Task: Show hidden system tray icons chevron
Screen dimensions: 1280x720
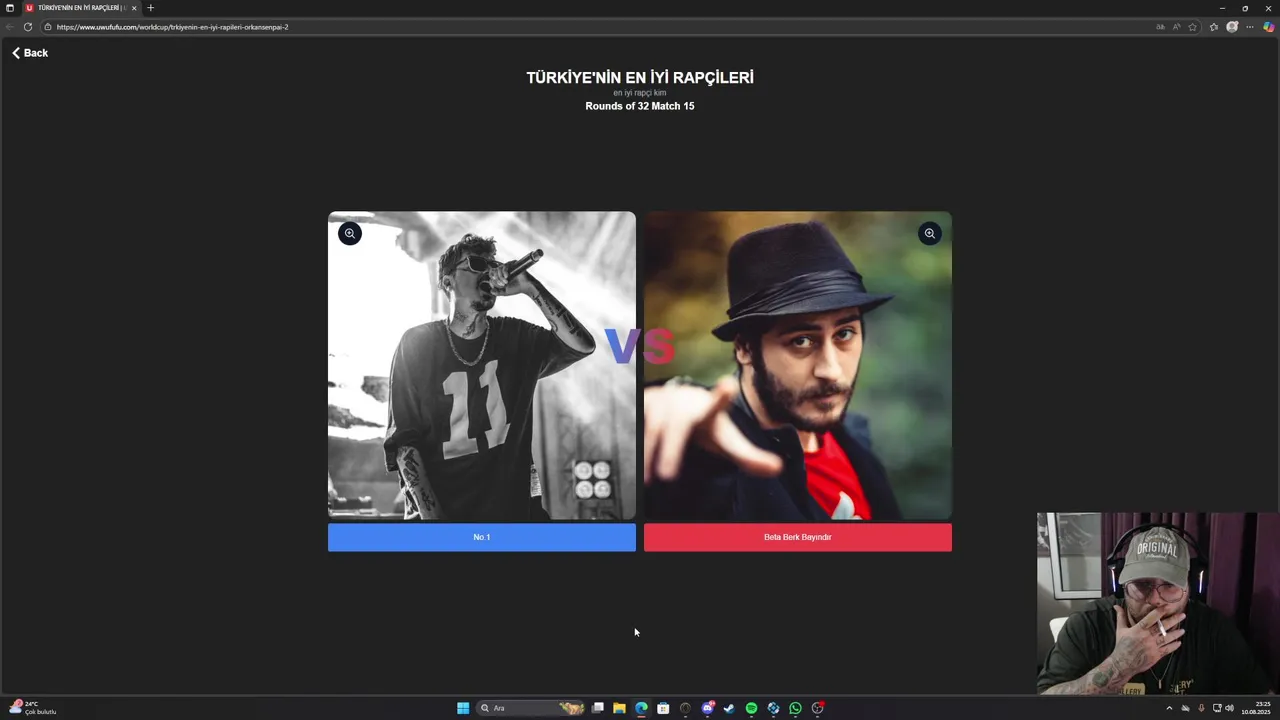Action: coord(1169,708)
